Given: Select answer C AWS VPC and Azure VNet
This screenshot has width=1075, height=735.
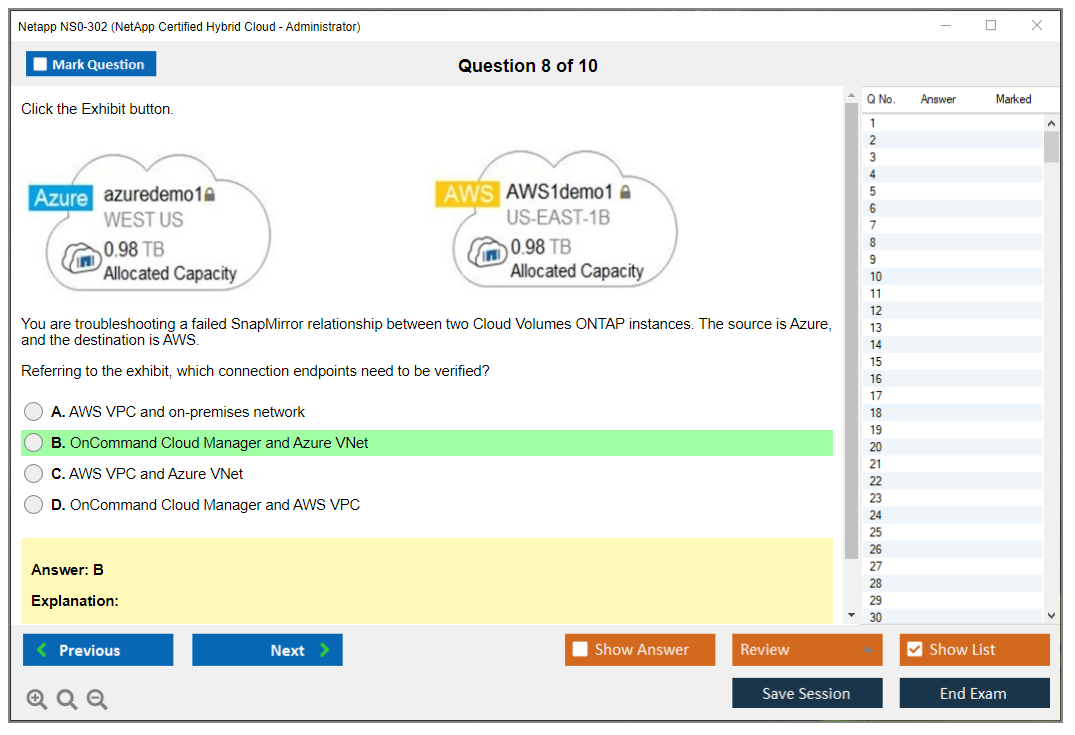Looking at the screenshot, I should (34, 474).
